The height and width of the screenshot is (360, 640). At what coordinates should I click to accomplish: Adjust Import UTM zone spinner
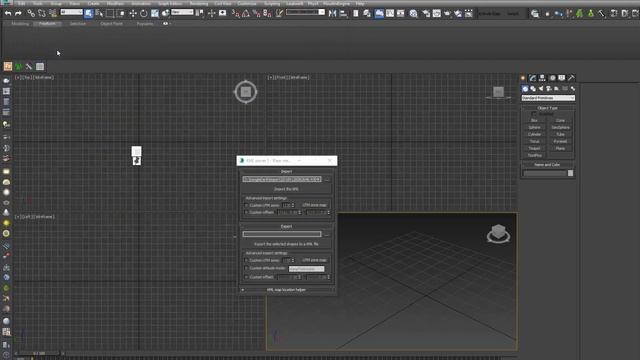click(x=293, y=205)
